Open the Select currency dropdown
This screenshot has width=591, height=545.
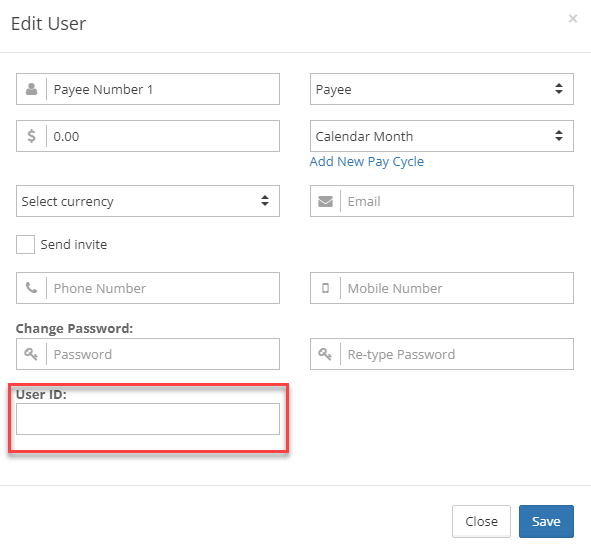[x=148, y=201]
